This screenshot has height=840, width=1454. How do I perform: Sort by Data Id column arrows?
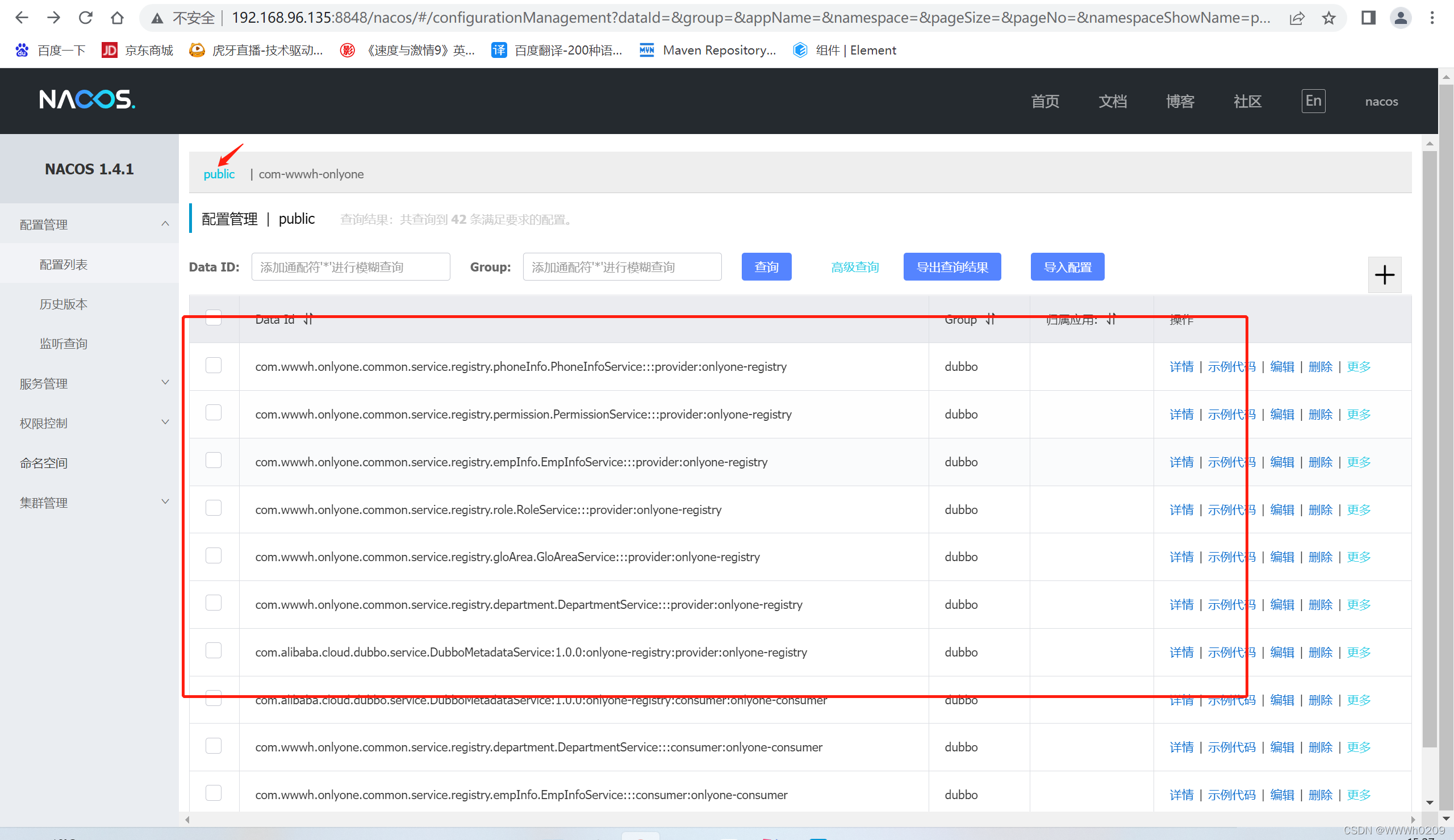pos(308,319)
